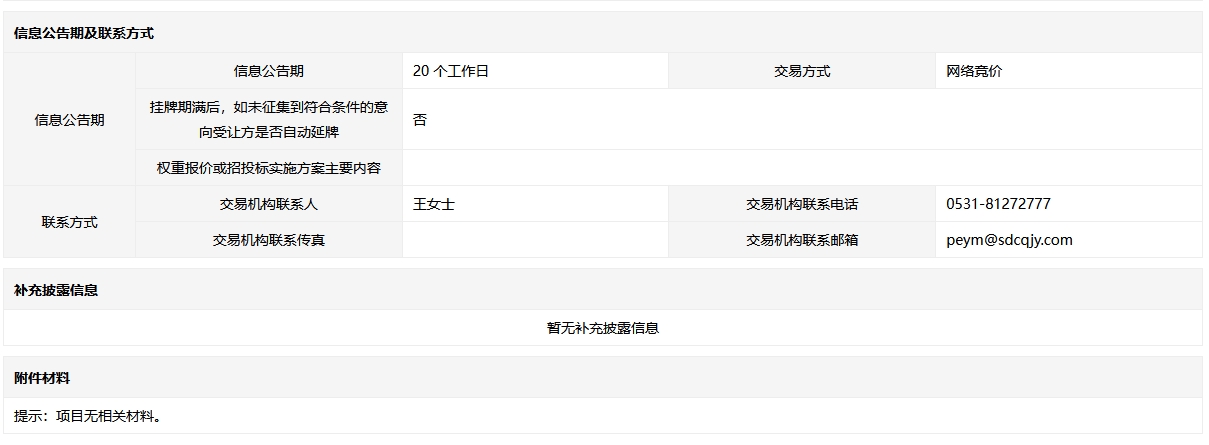Click the 权重报价或招投标实施方案主要内容 label
Image resolution: width=1209 pixels, height=445 pixels.
pyautogui.click(x=269, y=168)
